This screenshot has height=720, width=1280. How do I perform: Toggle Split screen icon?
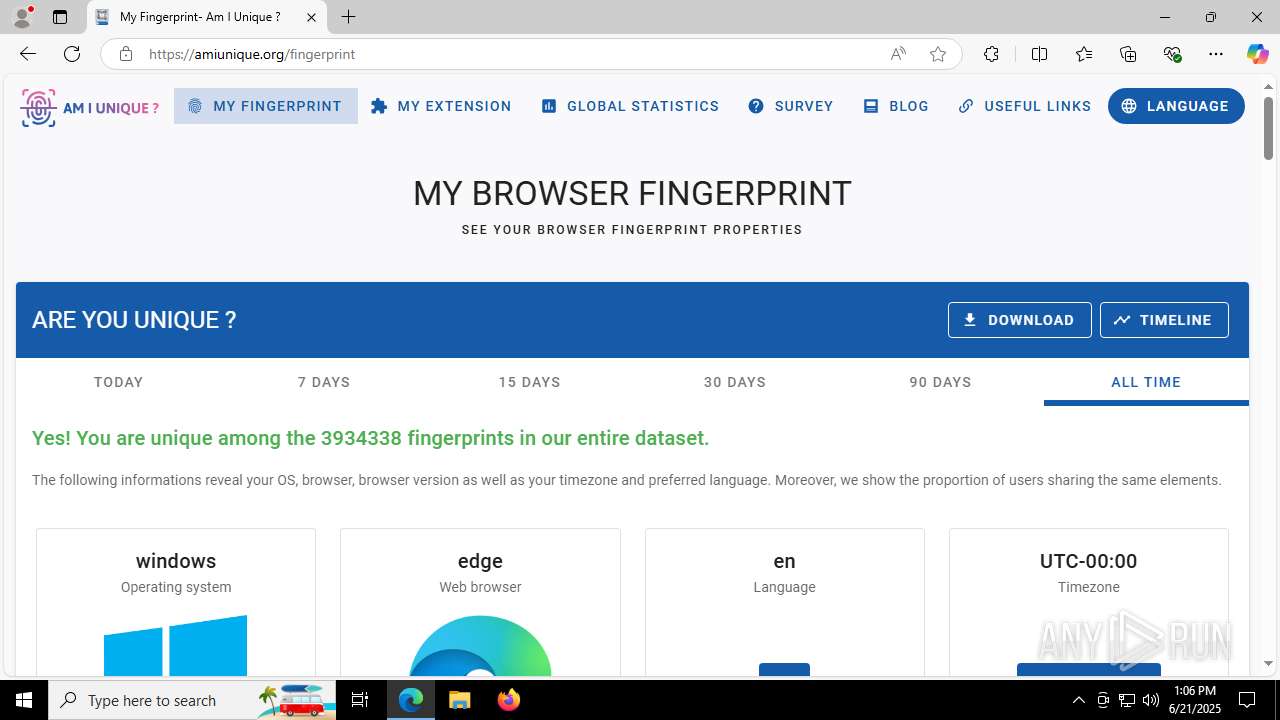pyautogui.click(x=1039, y=54)
